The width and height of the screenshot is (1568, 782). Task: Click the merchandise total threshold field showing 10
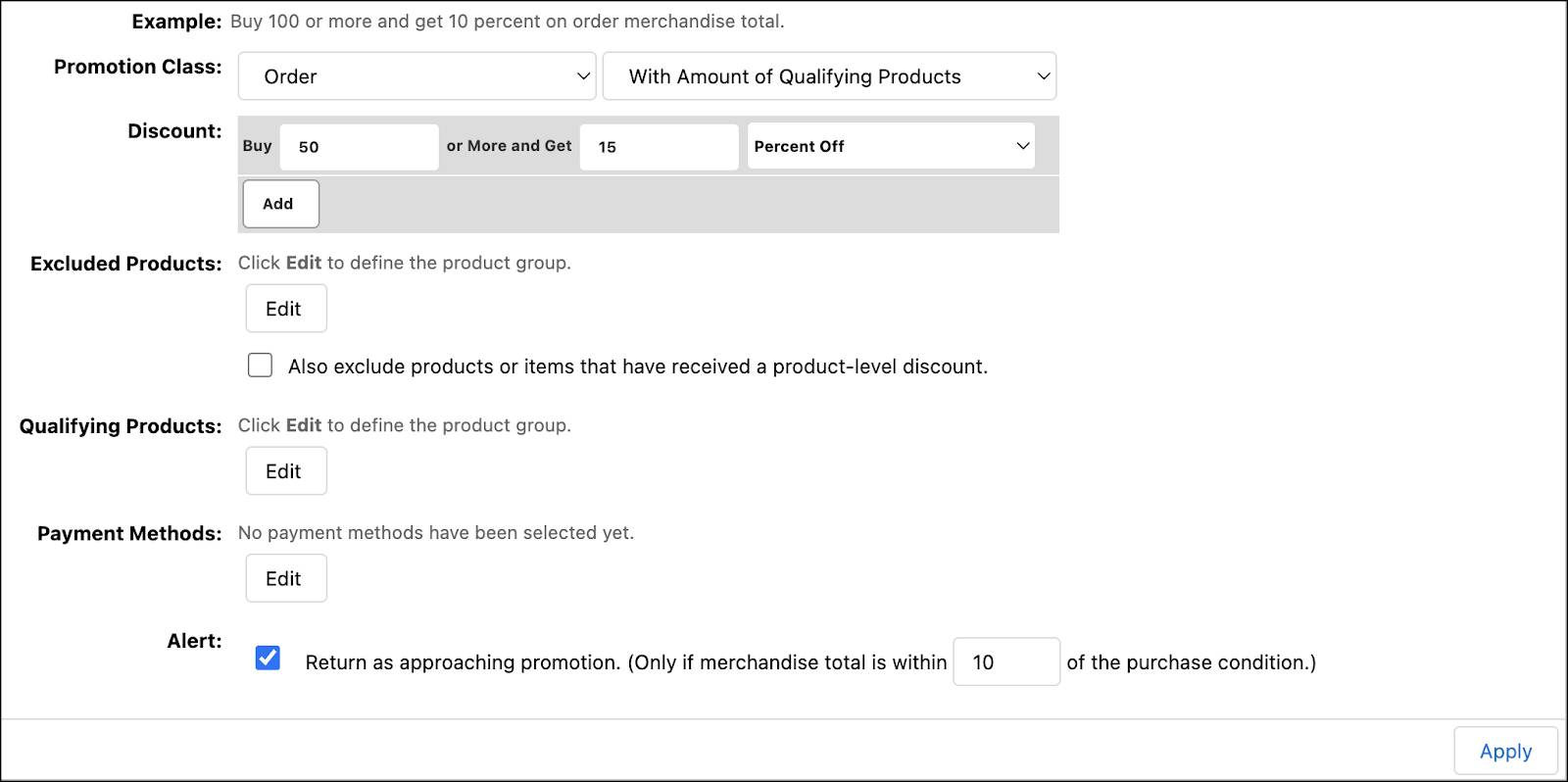click(1006, 661)
